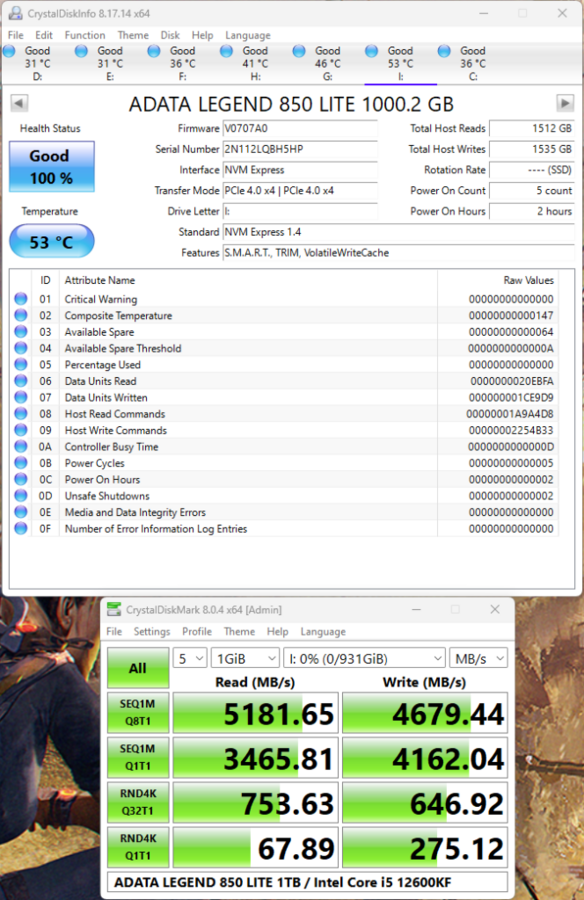584x900 pixels.
Task: Click the 53 °C temperature button
Action: pos(52,241)
